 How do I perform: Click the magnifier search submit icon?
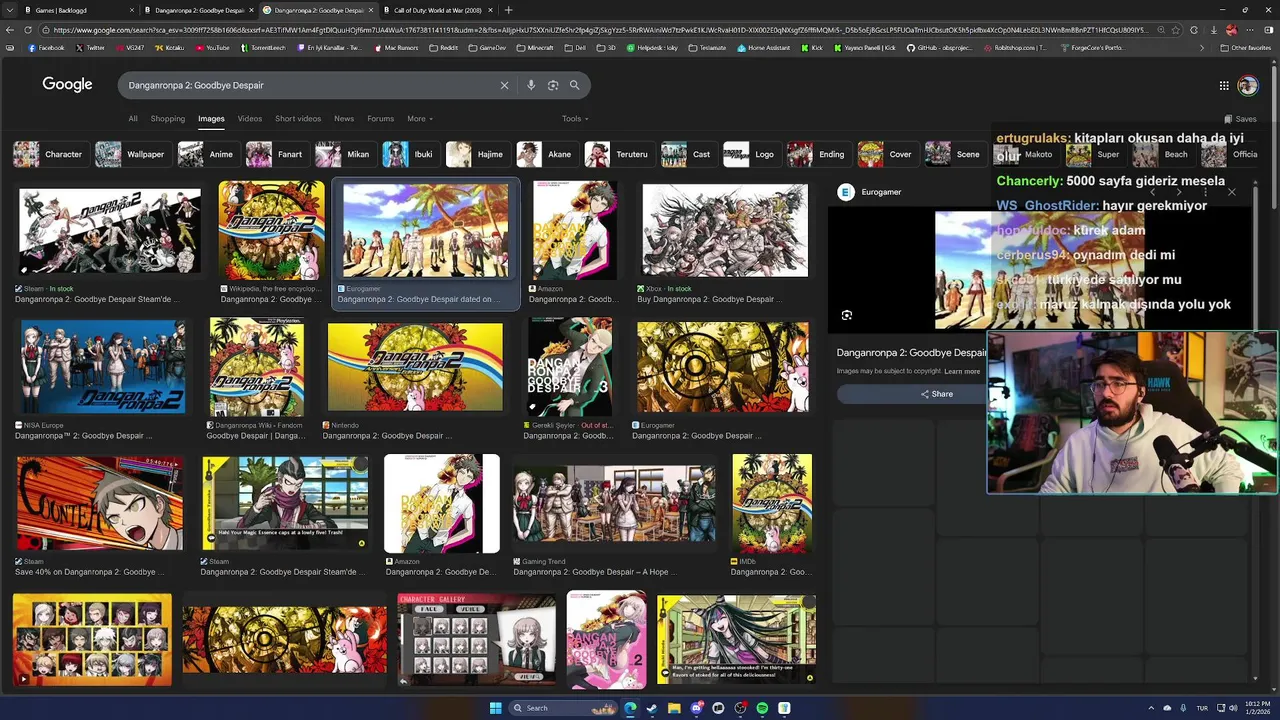(574, 85)
